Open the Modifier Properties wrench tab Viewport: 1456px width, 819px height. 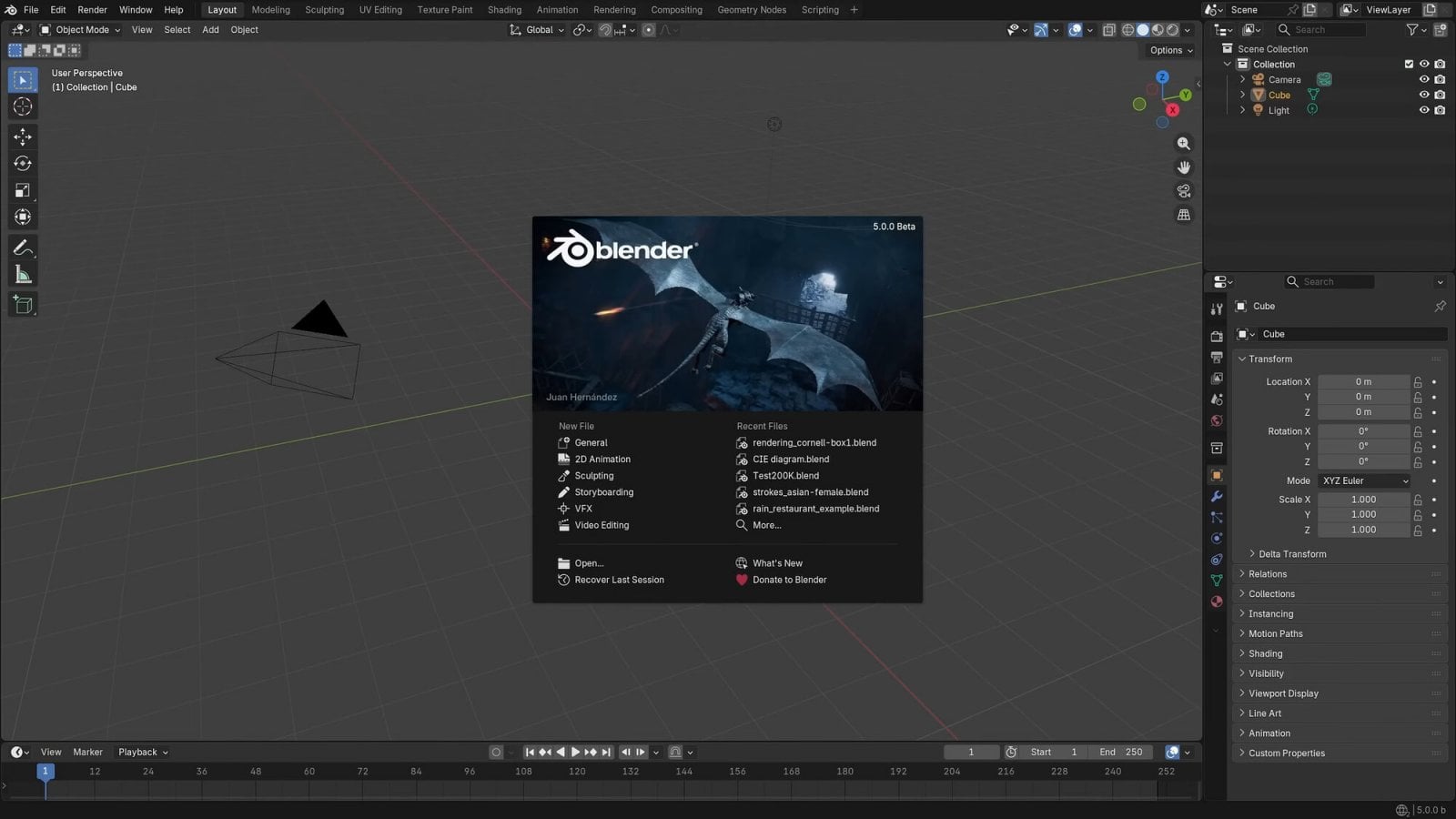[x=1217, y=496]
